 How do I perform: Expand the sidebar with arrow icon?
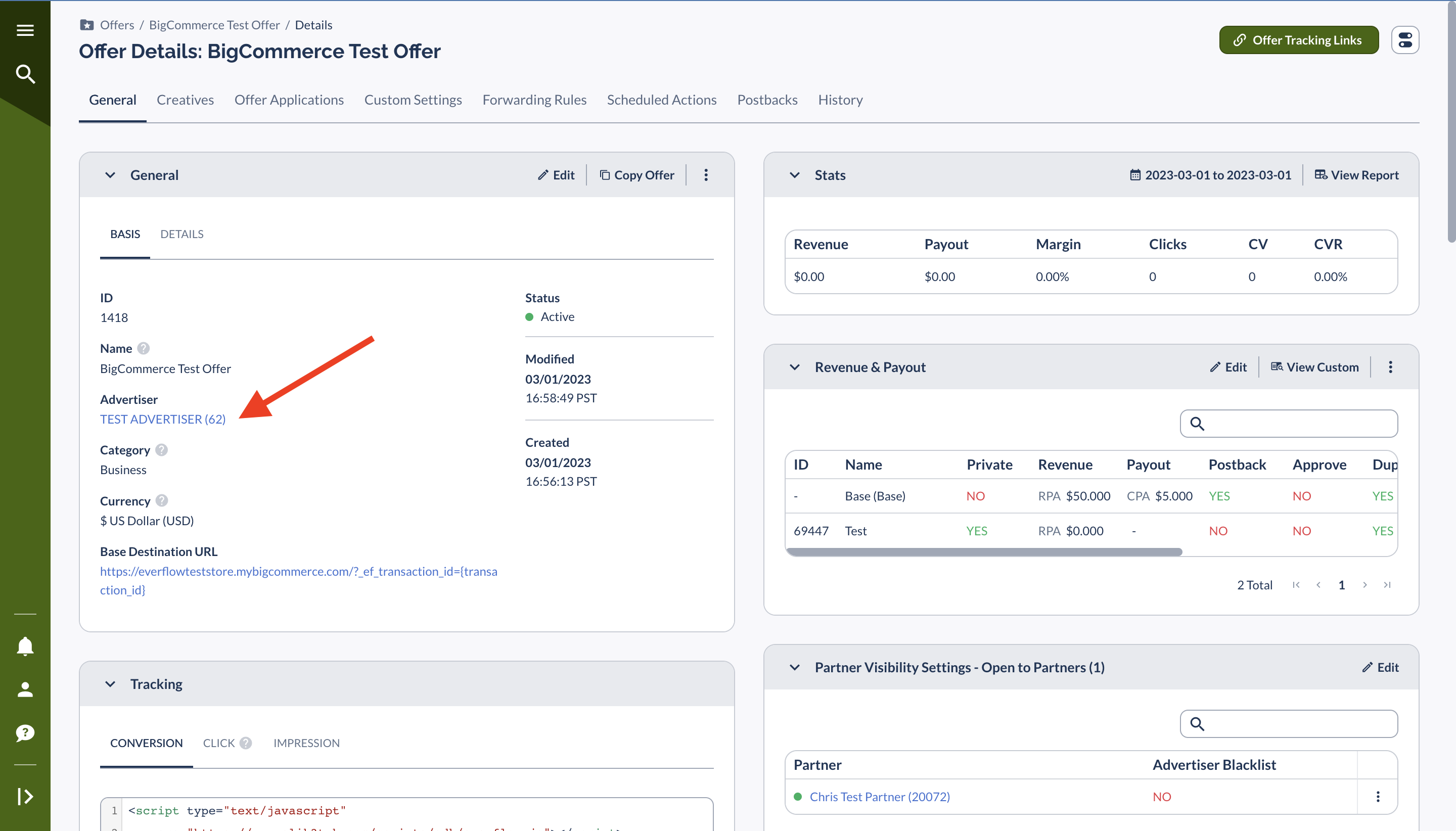coord(25,796)
